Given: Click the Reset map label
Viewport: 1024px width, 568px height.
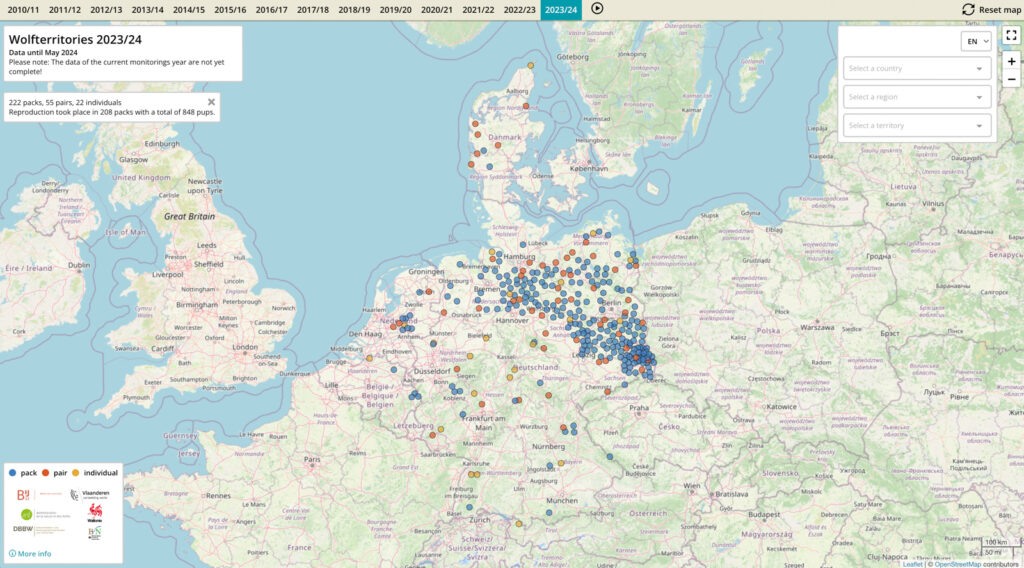Looking at the screenshot, I should coord(1000,10).
